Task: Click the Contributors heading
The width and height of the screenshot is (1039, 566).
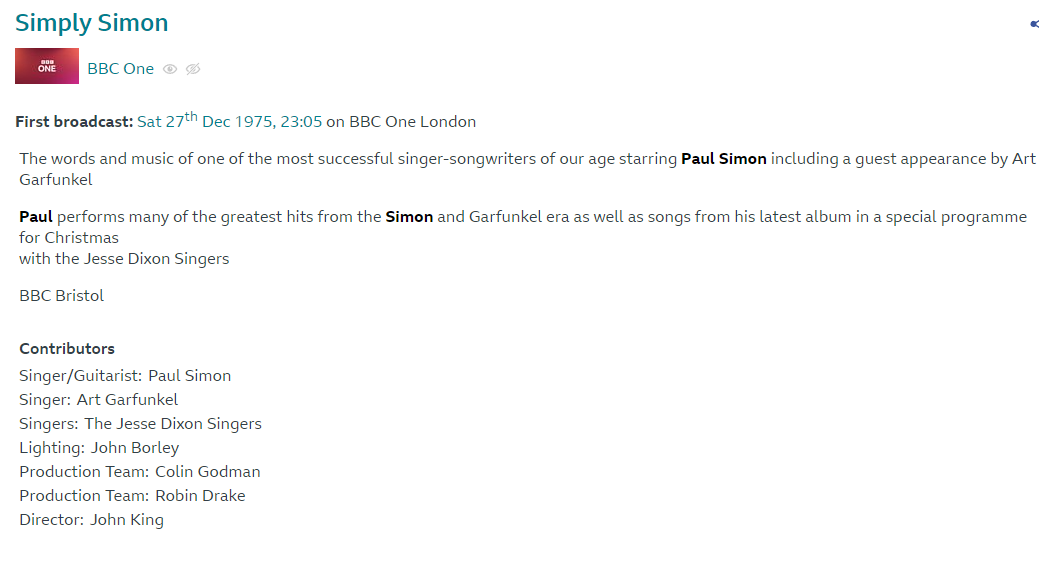Action: tap(67, 349)
